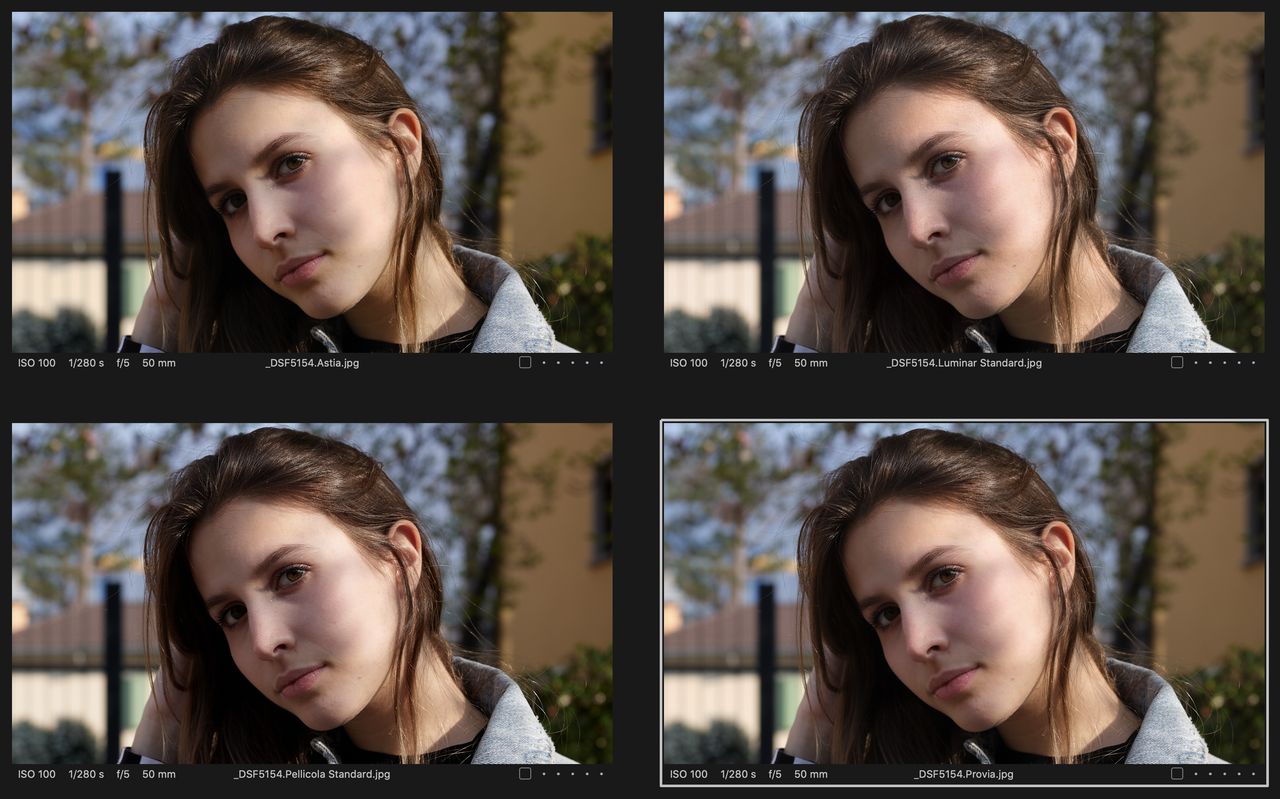Set five-star rating dot on Luminar Standard image

tap(1253, 363)
